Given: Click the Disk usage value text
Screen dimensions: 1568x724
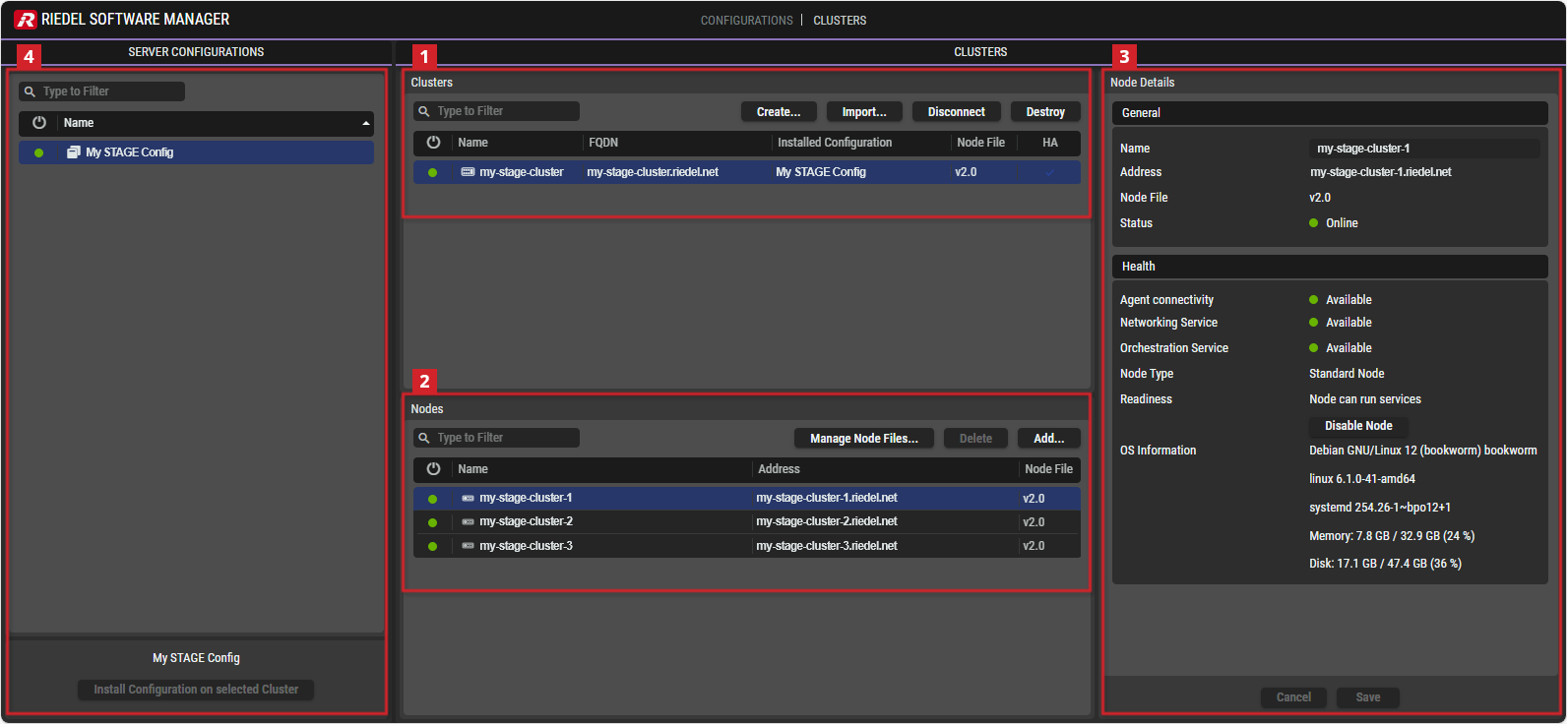Looking at the screenshot, I should pos(1385,564).
